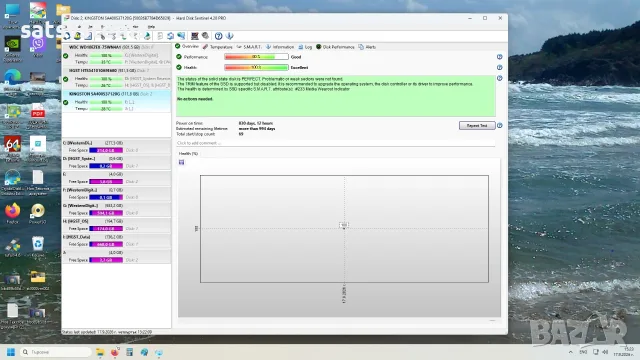Click the volume icon in the system tray

[x=605, y=352]
